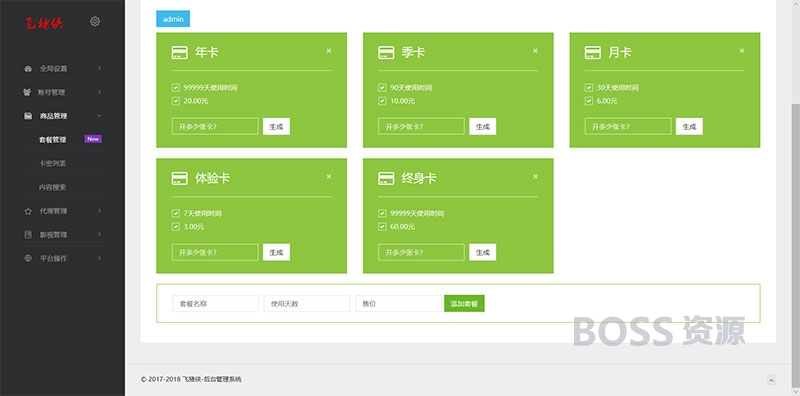Focus the 开多少张卡 field in 终身卡
The image size is (800, 396).
pos(421,252)
